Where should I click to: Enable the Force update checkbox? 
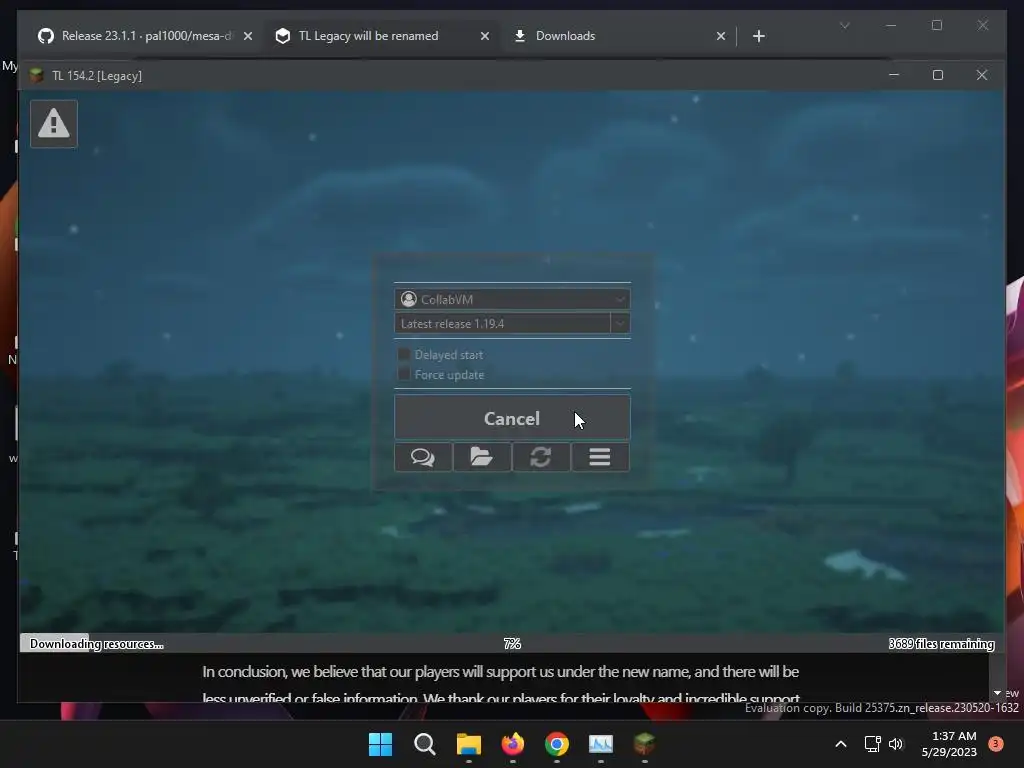(x=404, y=374)
